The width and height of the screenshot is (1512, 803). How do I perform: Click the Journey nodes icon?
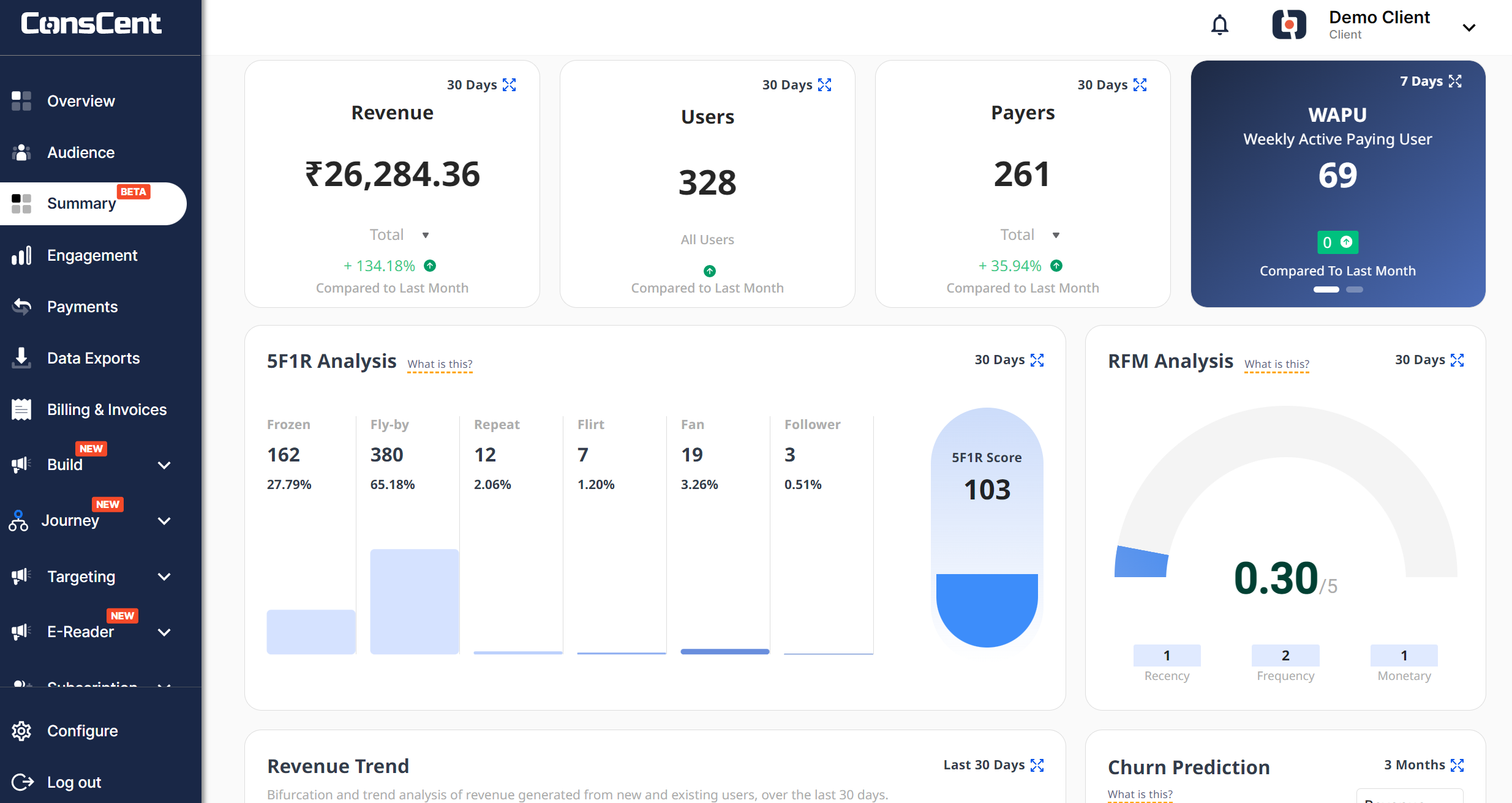(18, 520)
